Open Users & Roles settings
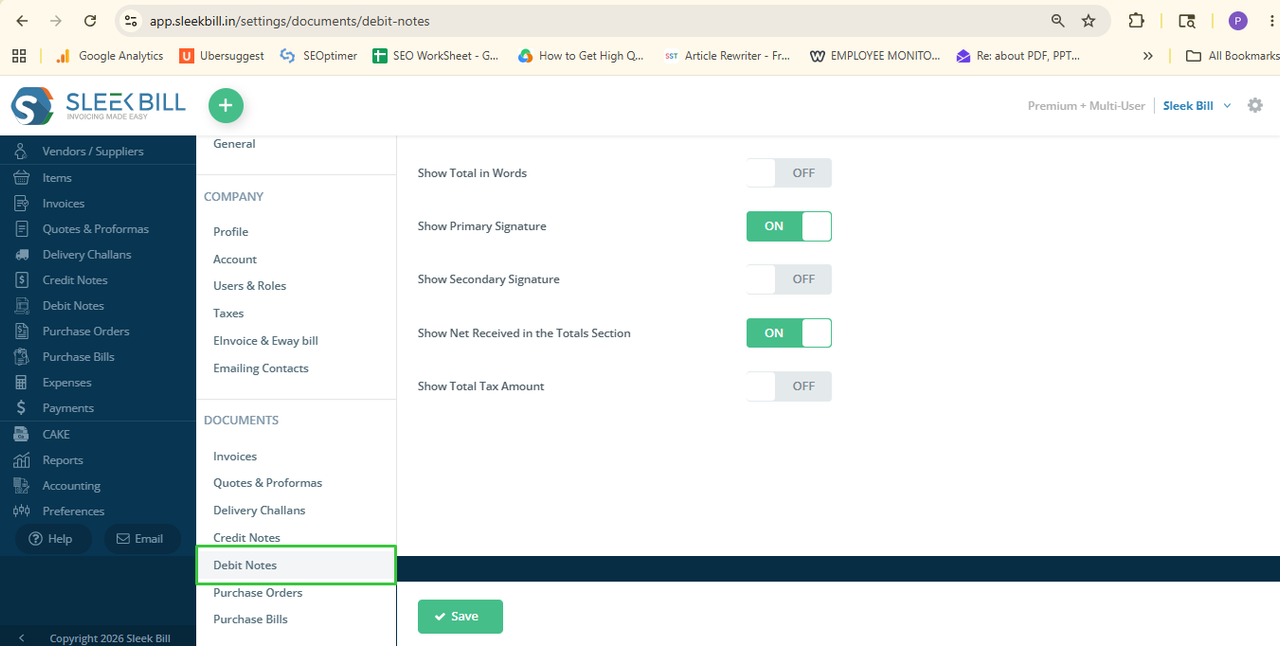 [250, 286]
